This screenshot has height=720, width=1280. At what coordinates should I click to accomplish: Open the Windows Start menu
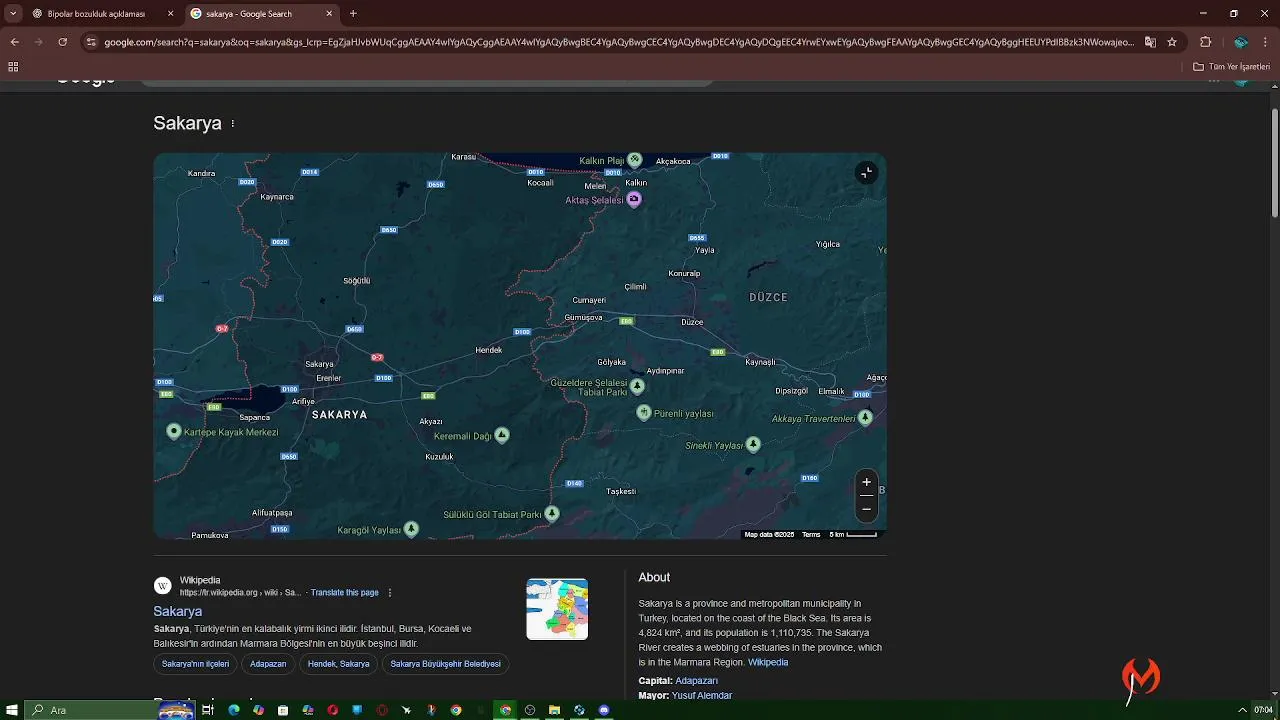pos(12,710)
